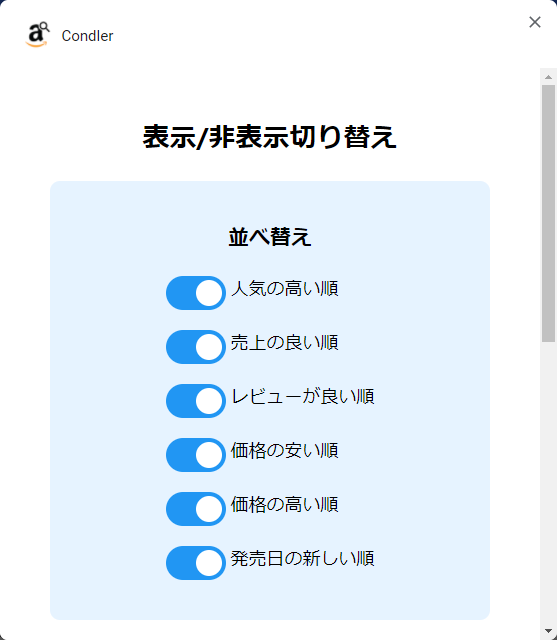Click the empty scrollbar track below the thumb
Image resolution: width=557 pixels, height=640 pixels.
[548, 482]
